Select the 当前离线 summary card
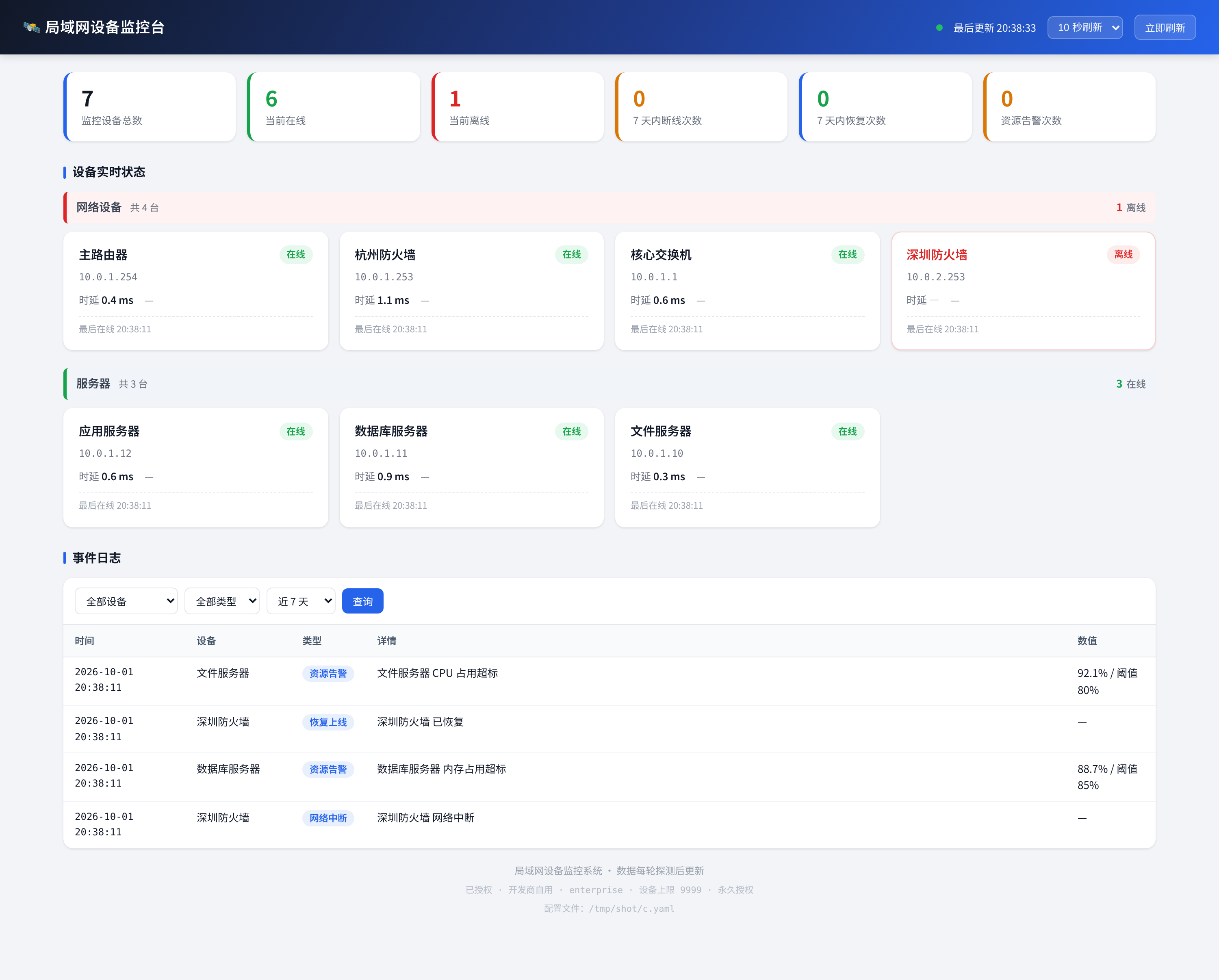Image resolution: width=1219 pixels, height=980 pixels. point(517,107)
